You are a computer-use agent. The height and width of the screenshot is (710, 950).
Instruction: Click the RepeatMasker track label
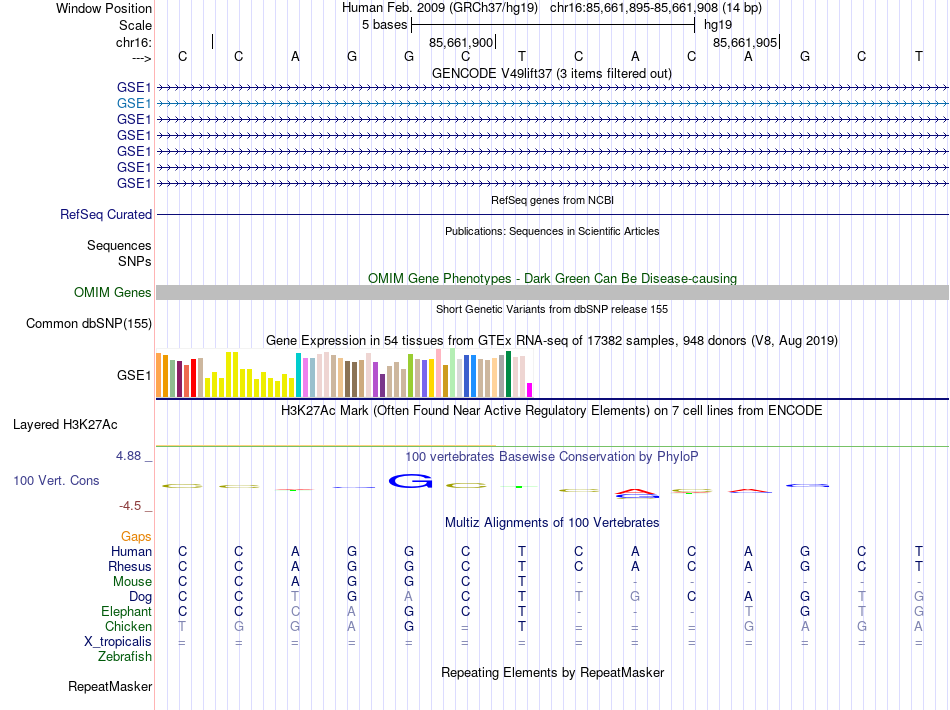point(110,687)
